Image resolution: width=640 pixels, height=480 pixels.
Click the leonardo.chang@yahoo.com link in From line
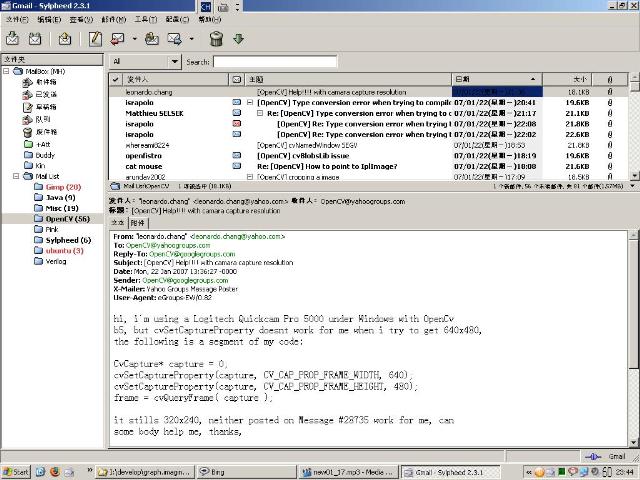pos(237,236)
